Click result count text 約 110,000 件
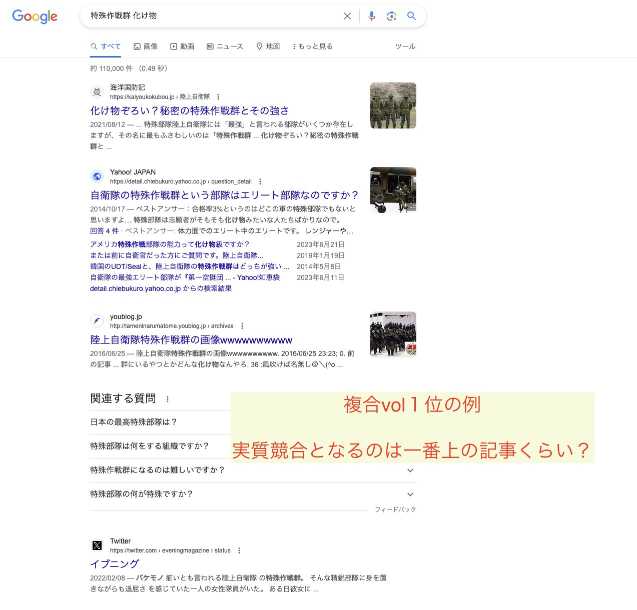 111,68
